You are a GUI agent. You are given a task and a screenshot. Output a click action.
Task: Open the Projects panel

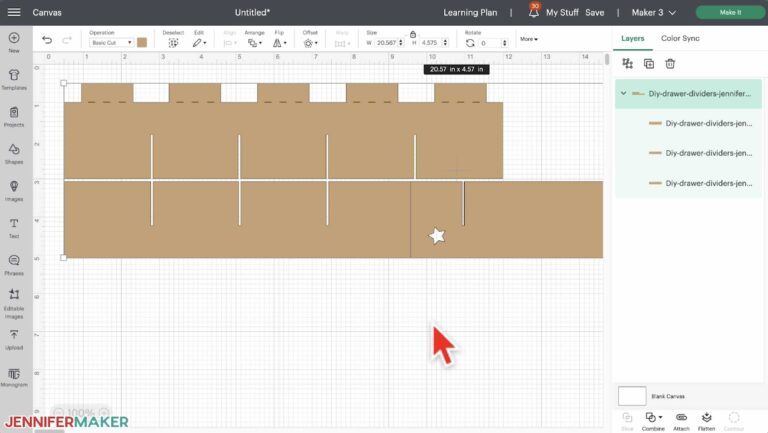(x=14, y=117)
